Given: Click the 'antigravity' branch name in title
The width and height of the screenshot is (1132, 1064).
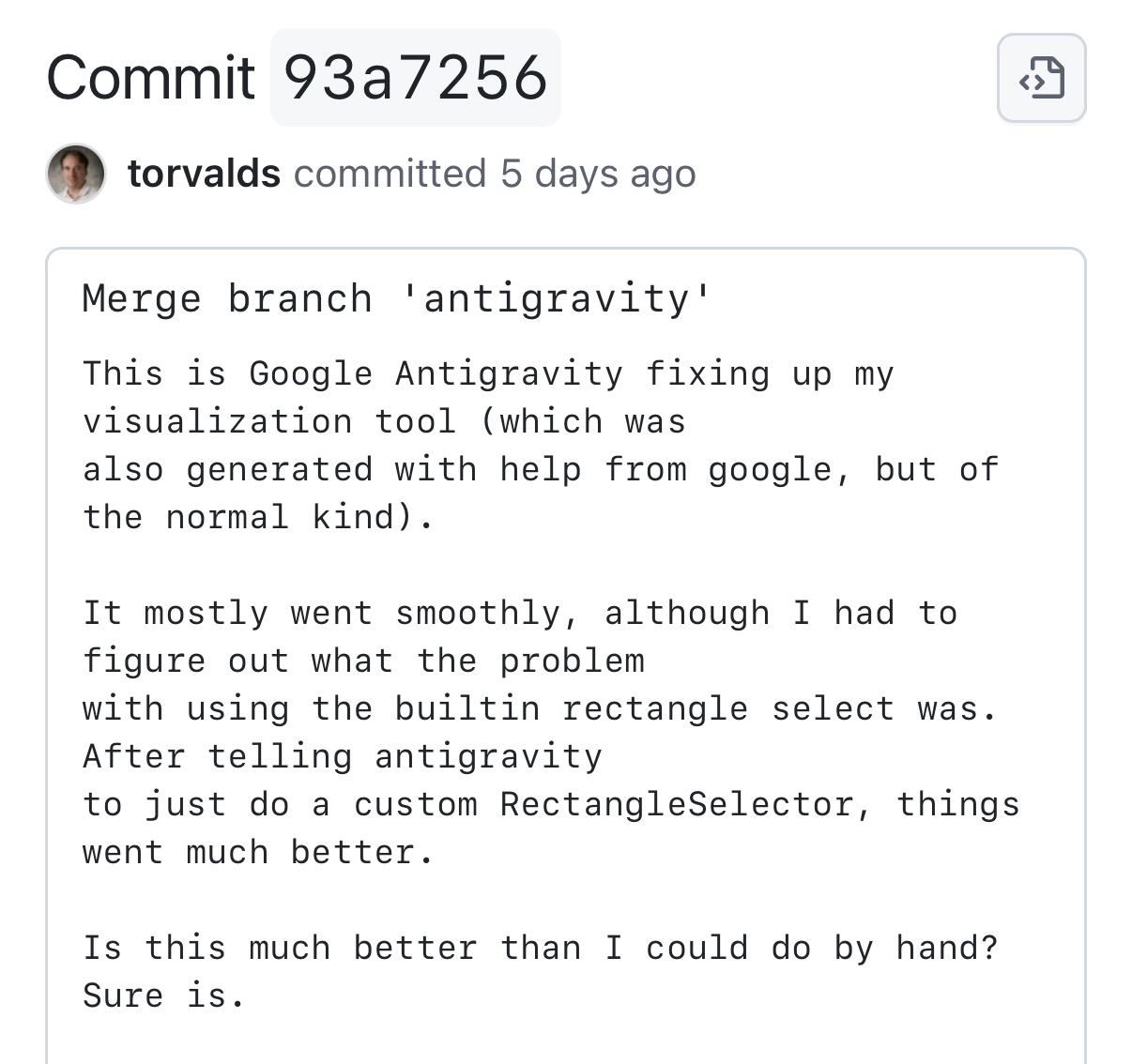Looking at the screenshot, I should pyautogui.click(x=557, y=299).
